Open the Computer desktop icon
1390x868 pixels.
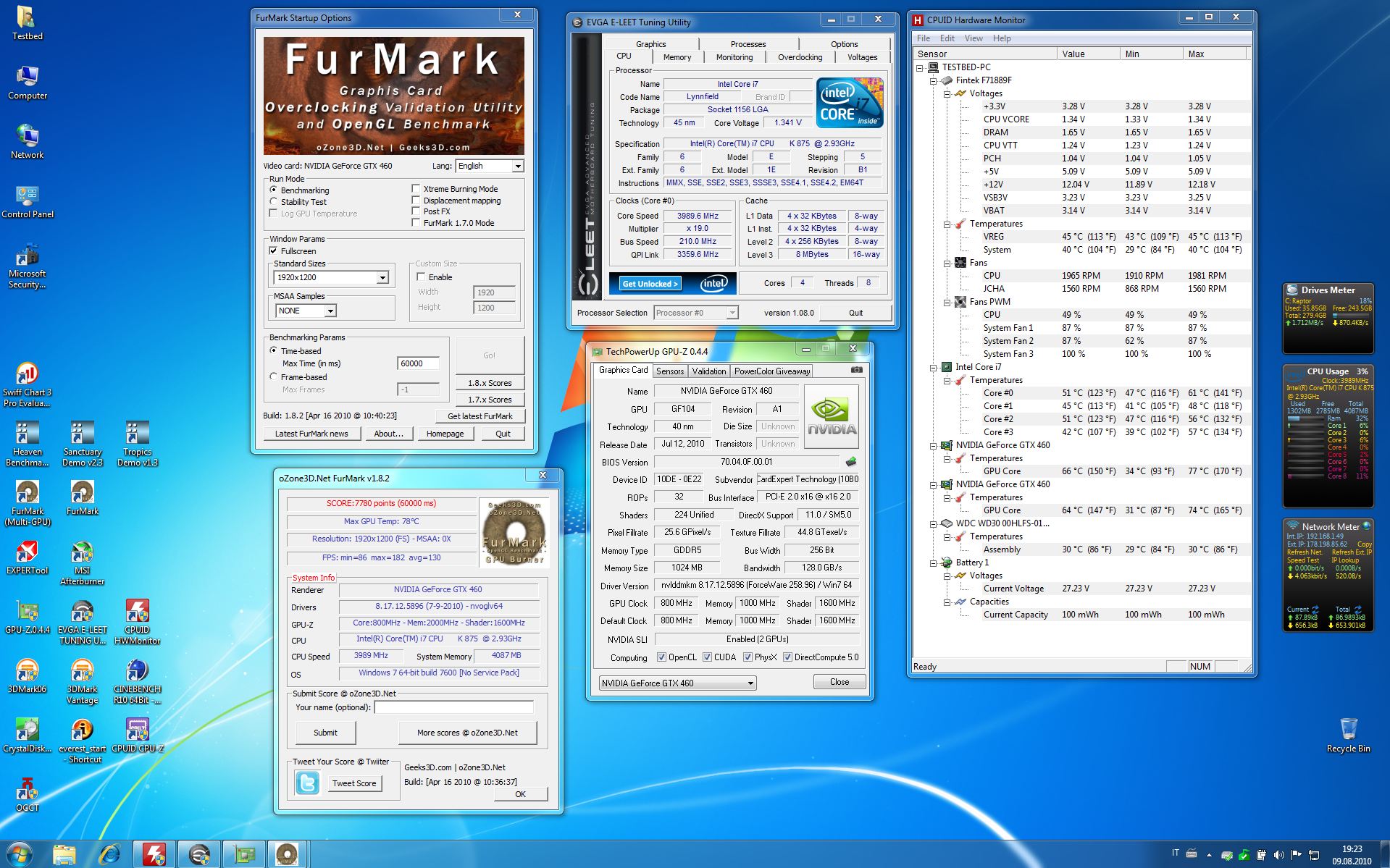[x=27, y=83]
